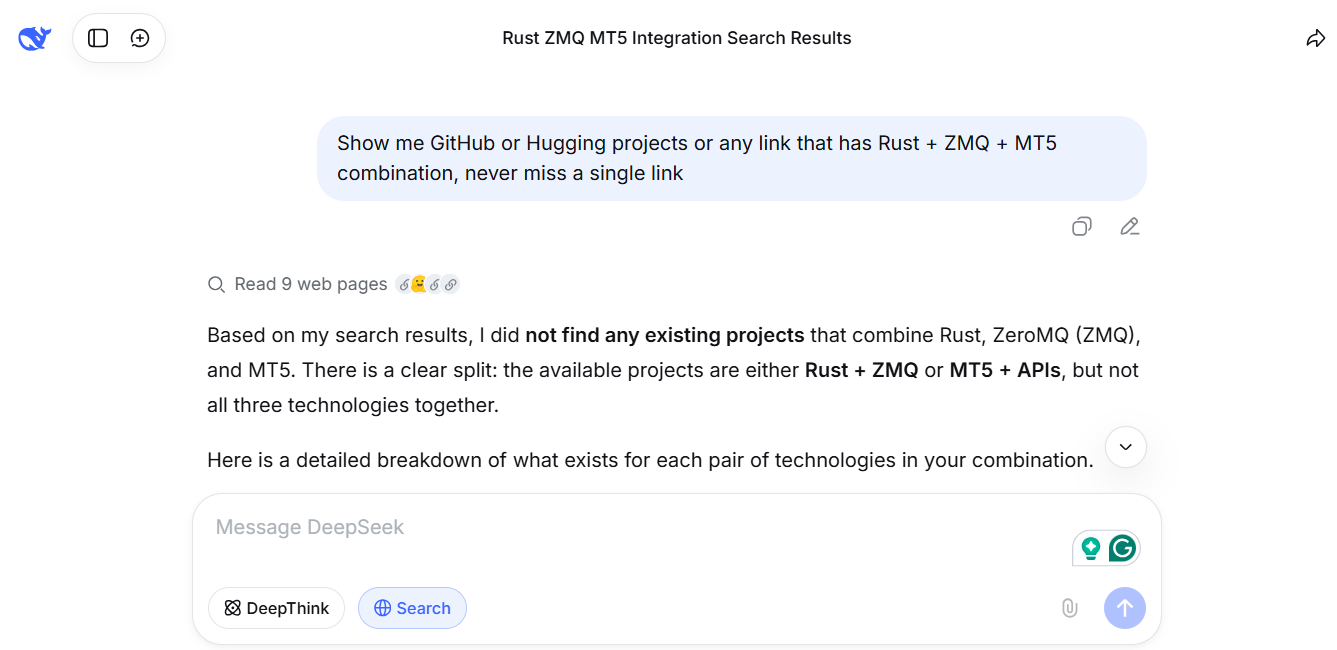
Task: Click the bold "not find any existing projects" text
Action: (x=664, y=335)
